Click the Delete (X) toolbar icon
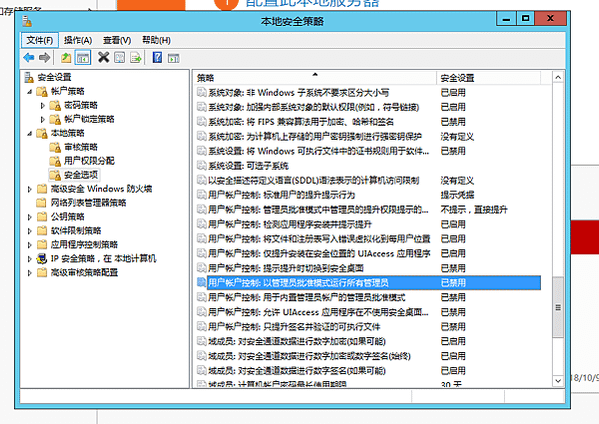Viewport: 599px width, 424px height. pyautogui.click(x=103, y=58)
